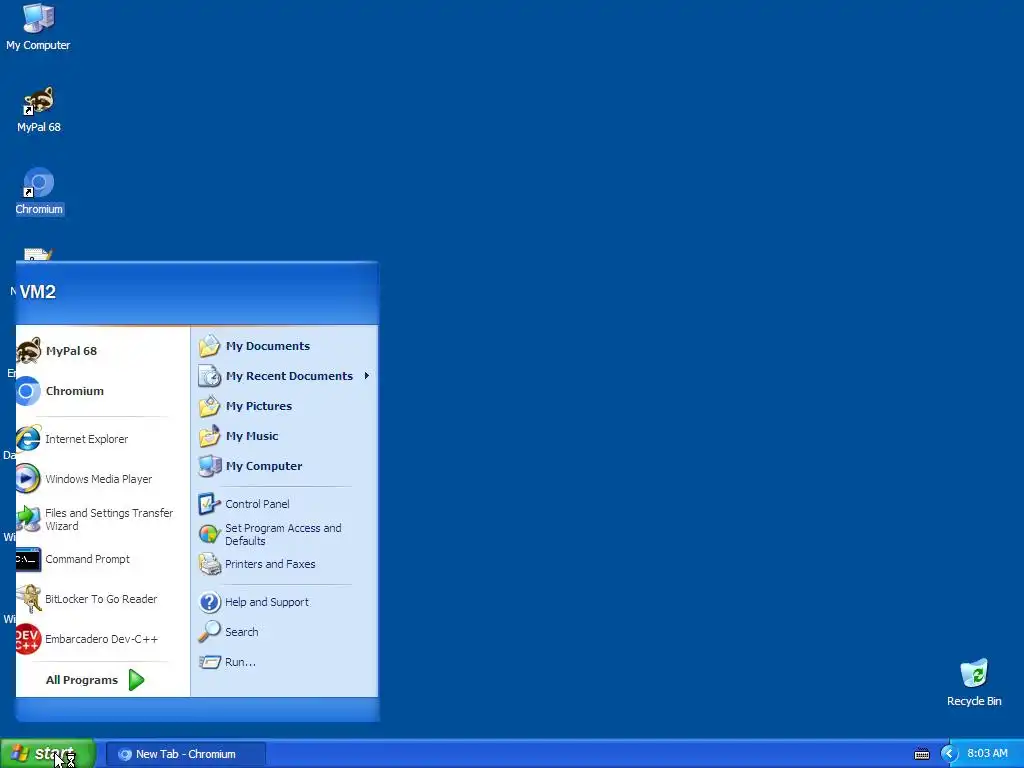Open Set Program Access and Defaults
1024x768 pixels.
285,534
